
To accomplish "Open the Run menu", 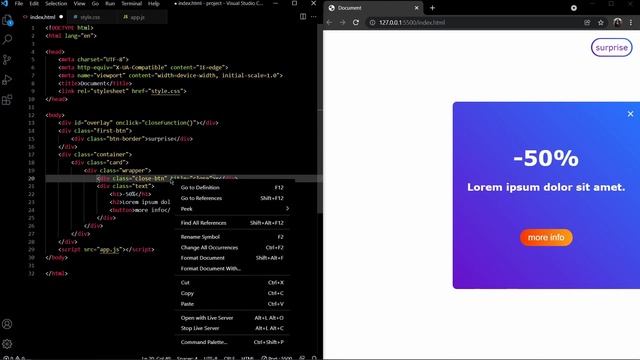I will click(110, 3).
